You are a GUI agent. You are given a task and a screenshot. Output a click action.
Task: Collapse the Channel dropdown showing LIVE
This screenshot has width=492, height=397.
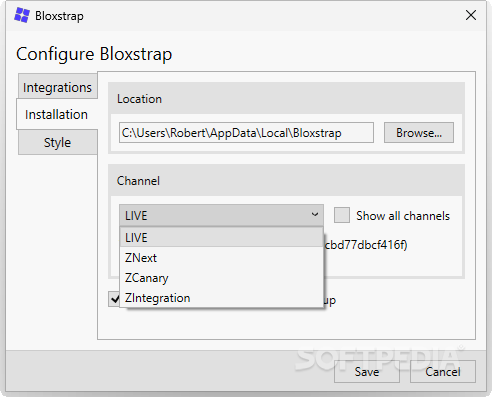[221, 215]
